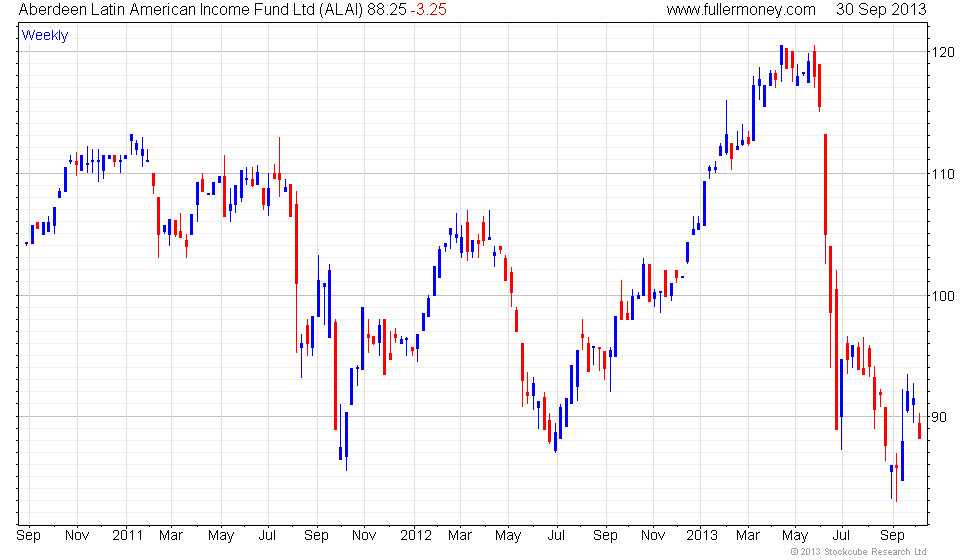Click the 120 price axis label
This screenshot has height=560, width=980.
943,52
